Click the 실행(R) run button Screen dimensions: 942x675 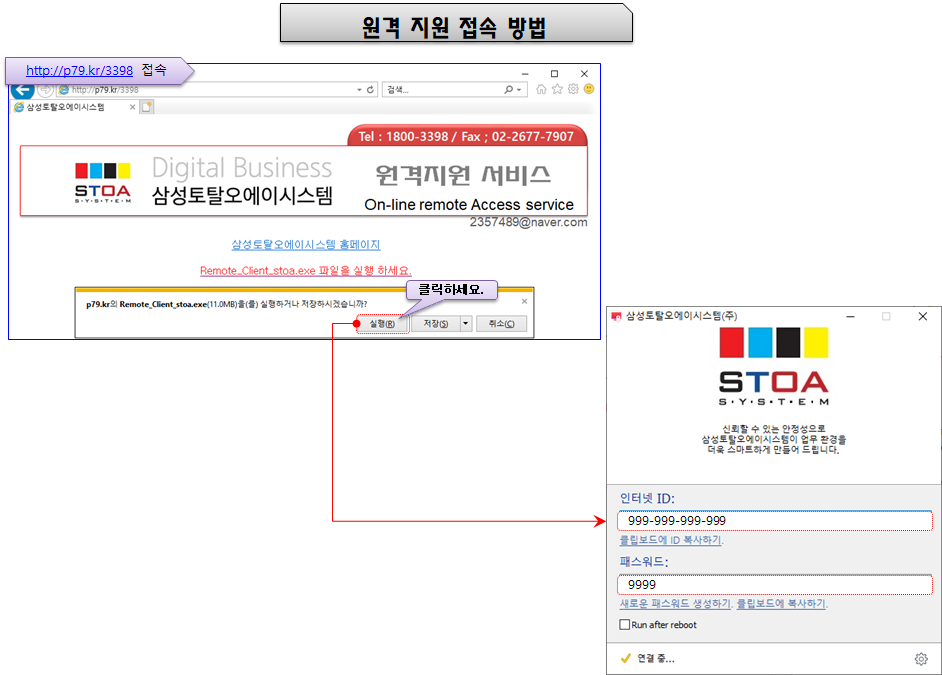pyautogui.click(x=383, y=324)
